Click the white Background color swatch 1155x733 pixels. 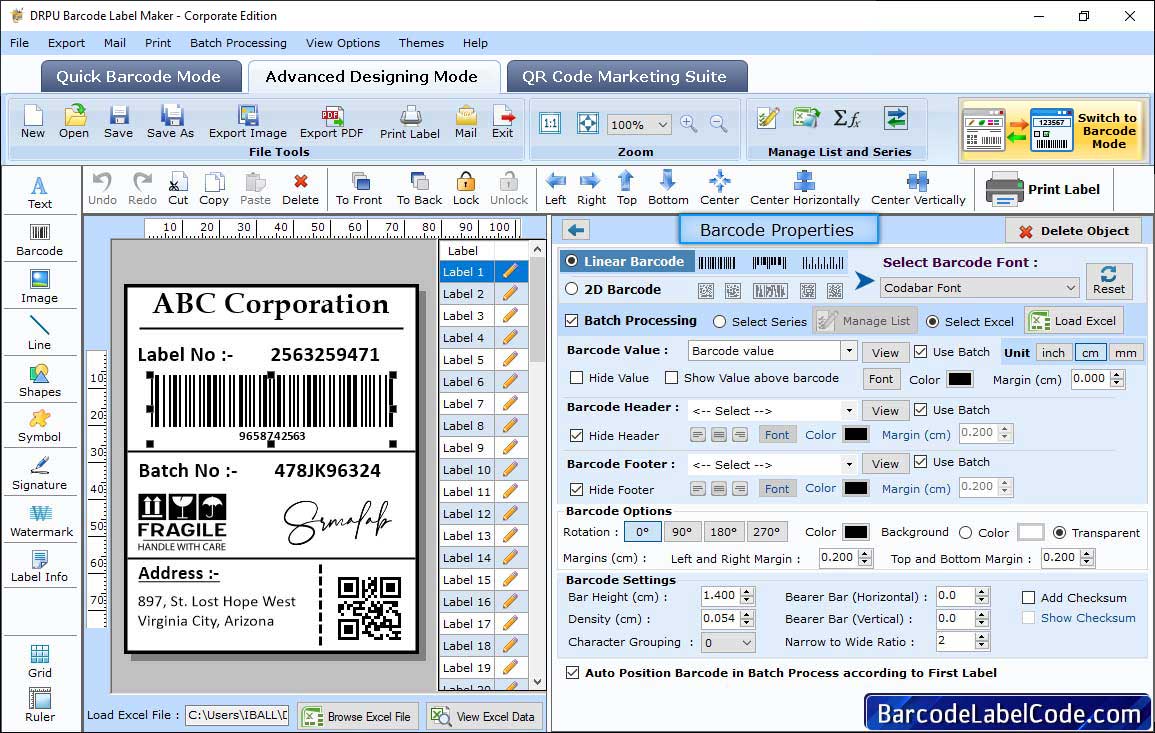click(1031, 532)
